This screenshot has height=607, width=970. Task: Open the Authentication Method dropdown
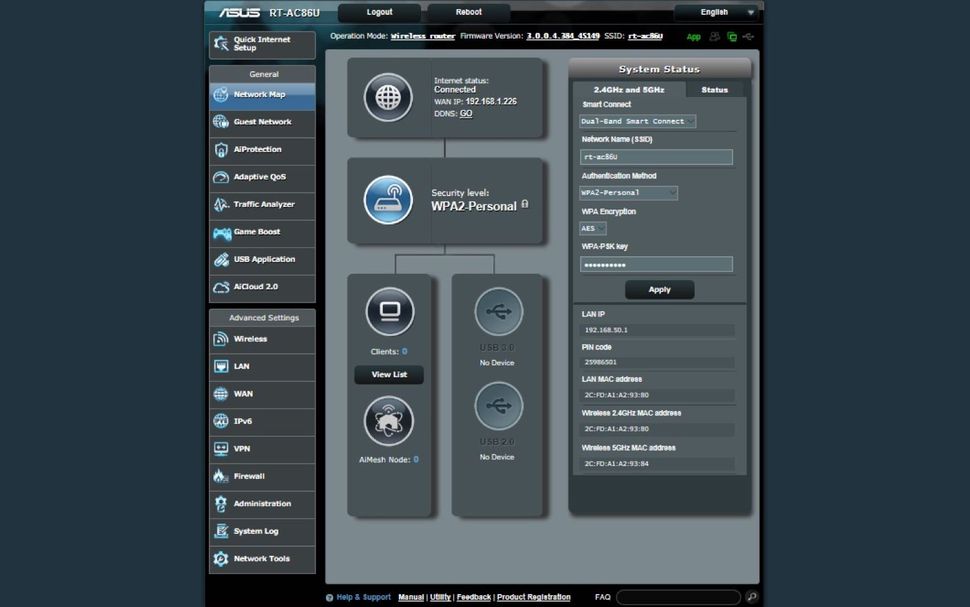click(629, 193)
